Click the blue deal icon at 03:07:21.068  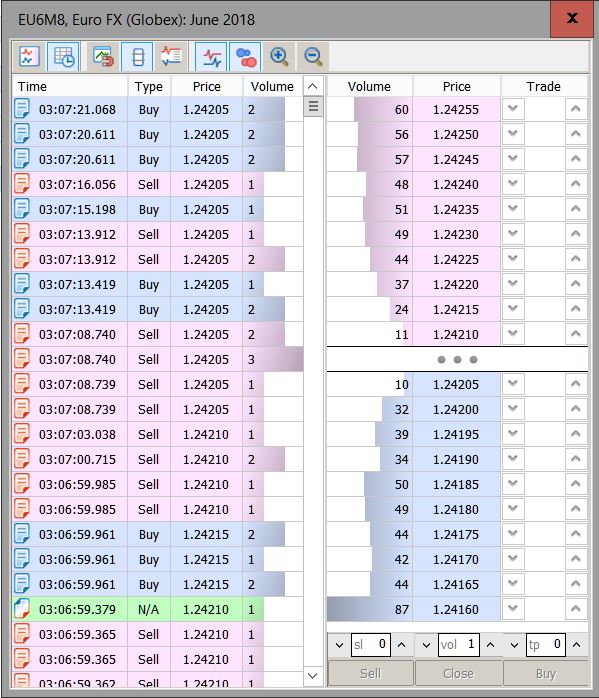click(22, 109)
